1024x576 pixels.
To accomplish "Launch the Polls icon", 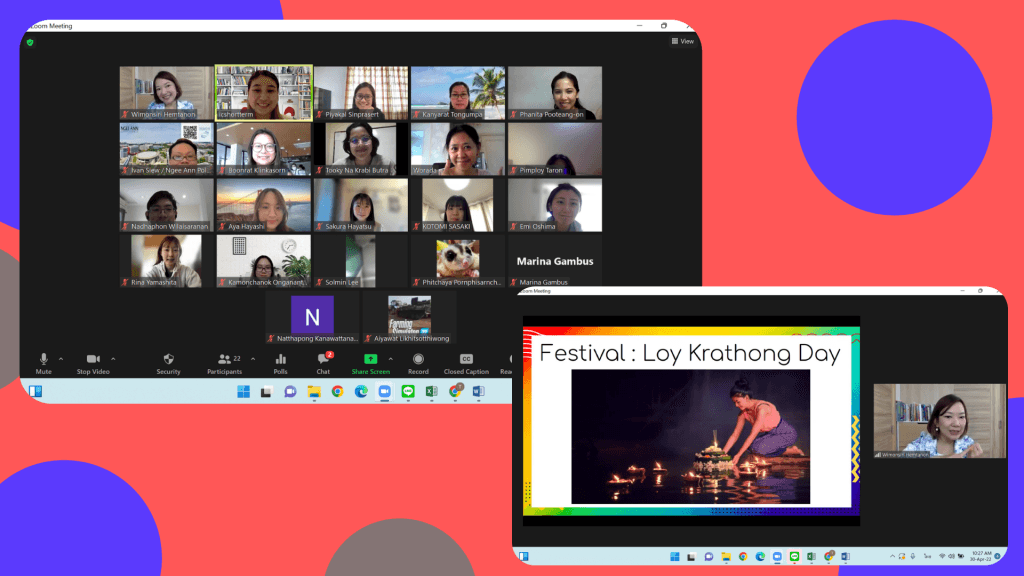I will tap(281, 360).
